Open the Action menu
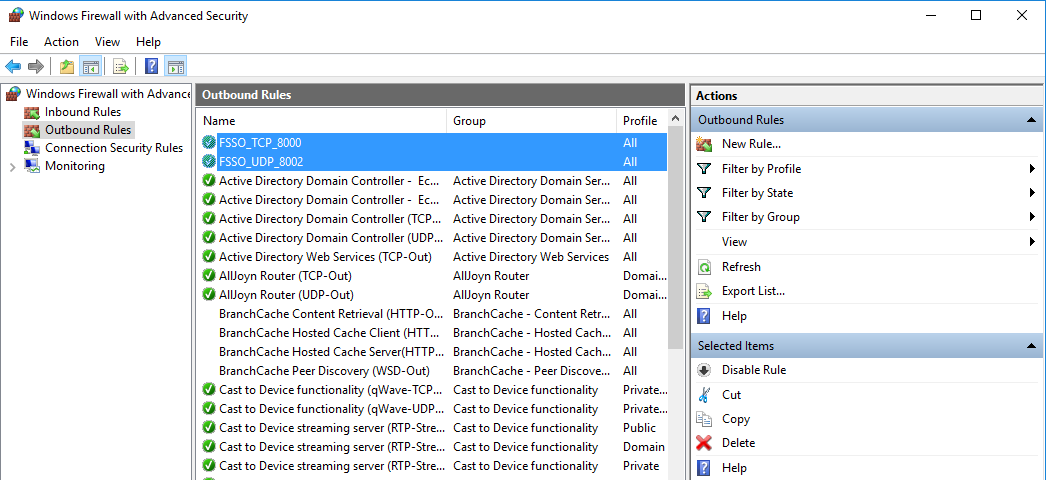 61,42
